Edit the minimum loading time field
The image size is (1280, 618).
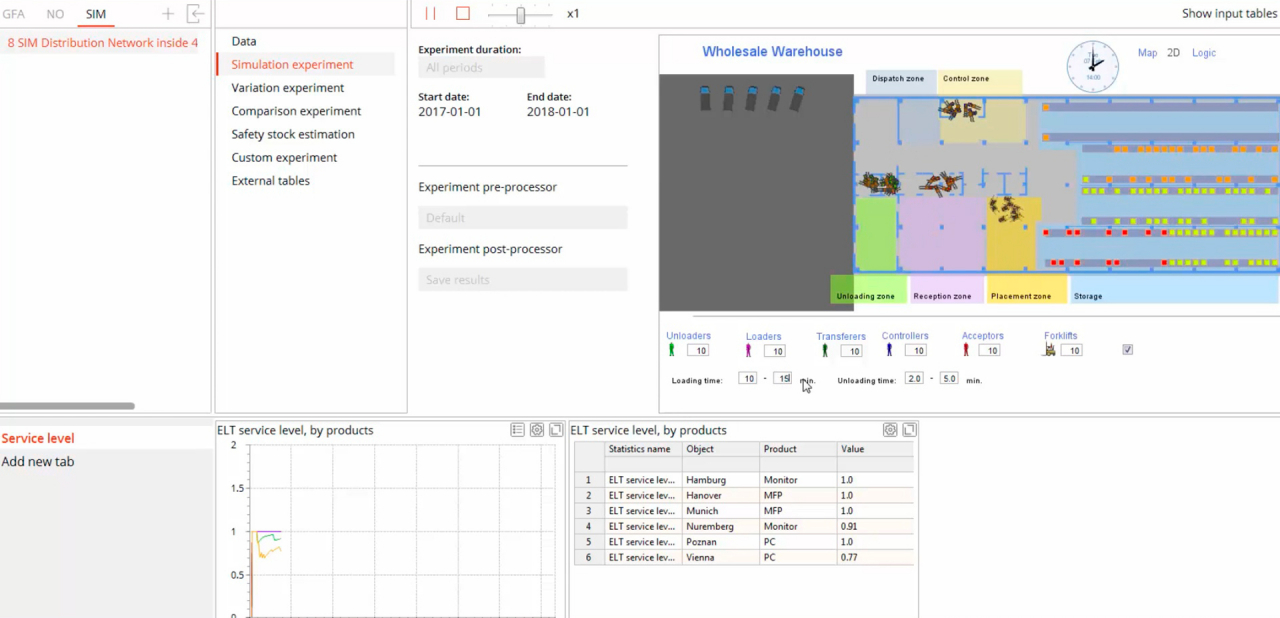point(747,379)
